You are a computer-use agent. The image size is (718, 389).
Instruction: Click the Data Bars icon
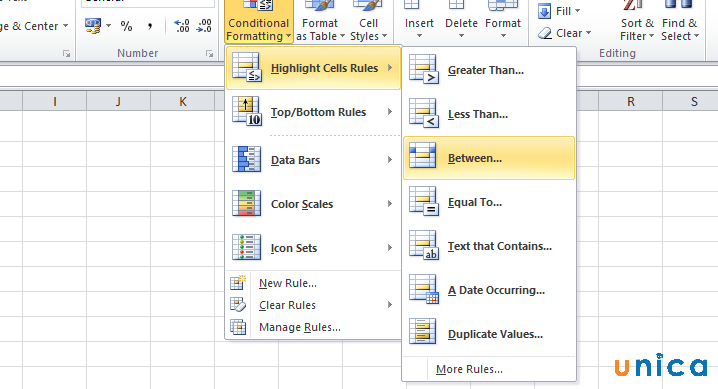pyautogui.click(x=246, y=159)
